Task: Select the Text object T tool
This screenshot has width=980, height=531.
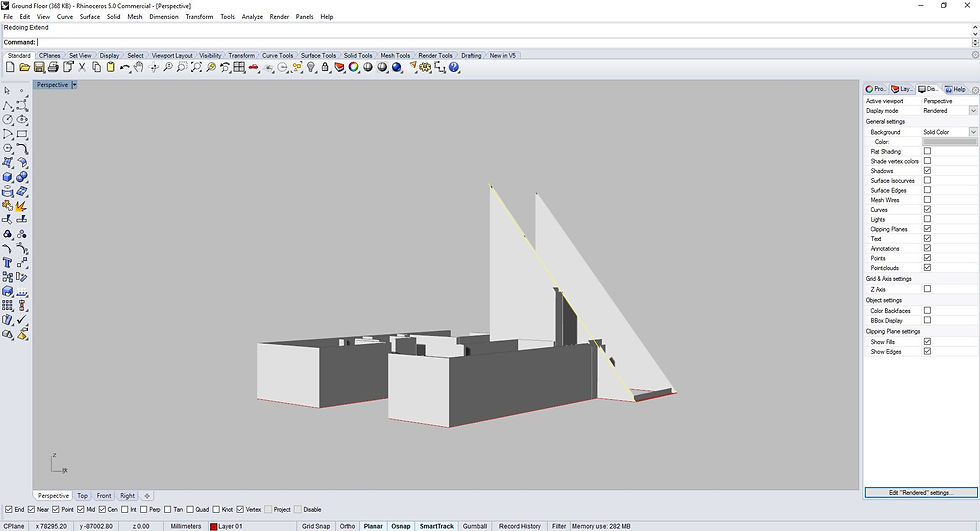Action: [x=8, y=262]
